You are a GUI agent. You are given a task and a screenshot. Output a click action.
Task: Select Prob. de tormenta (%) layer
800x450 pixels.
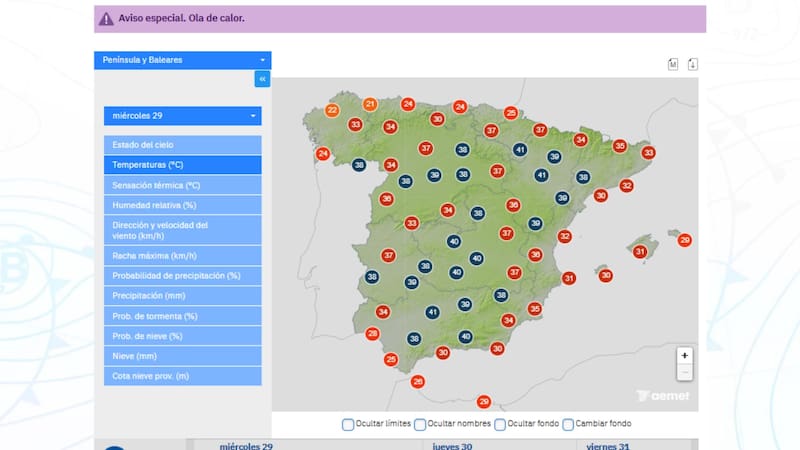point(183,316)
